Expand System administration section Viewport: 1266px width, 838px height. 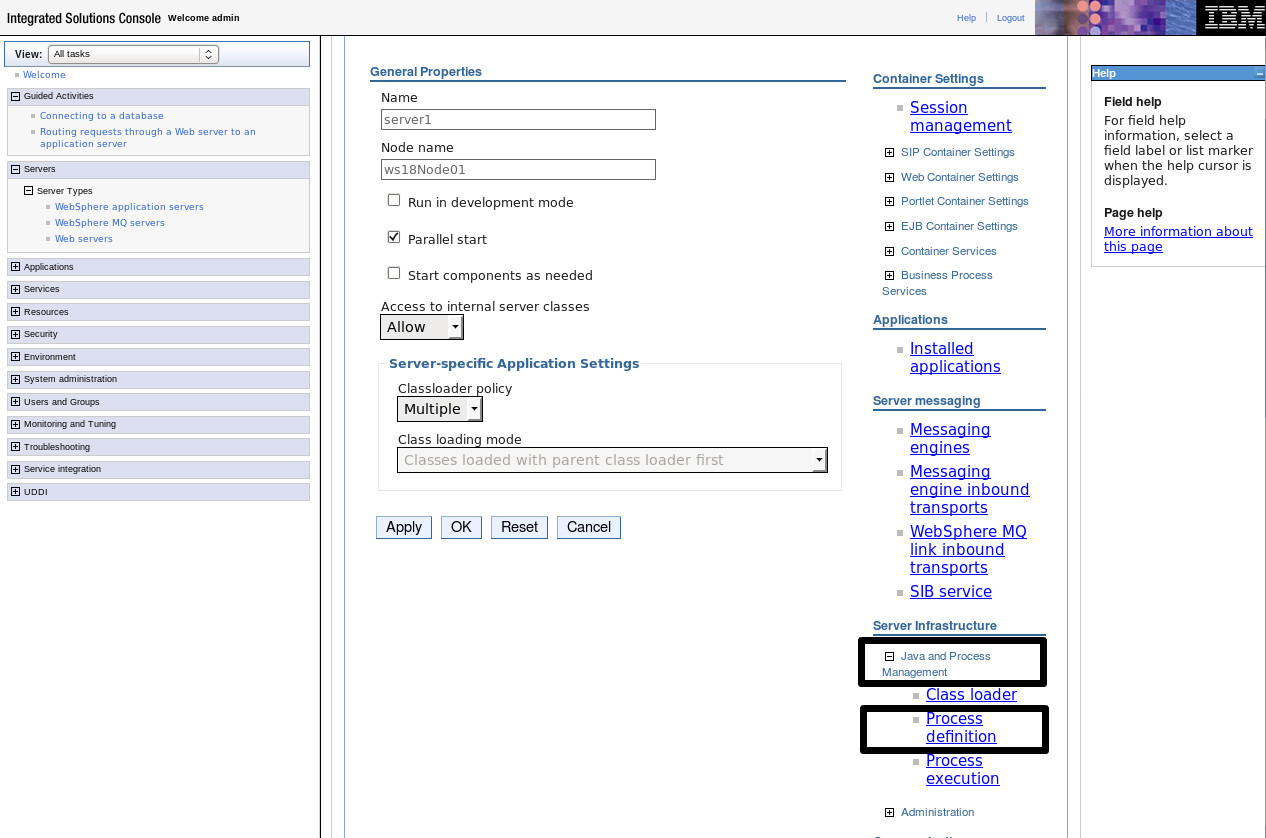pos(15,379)
